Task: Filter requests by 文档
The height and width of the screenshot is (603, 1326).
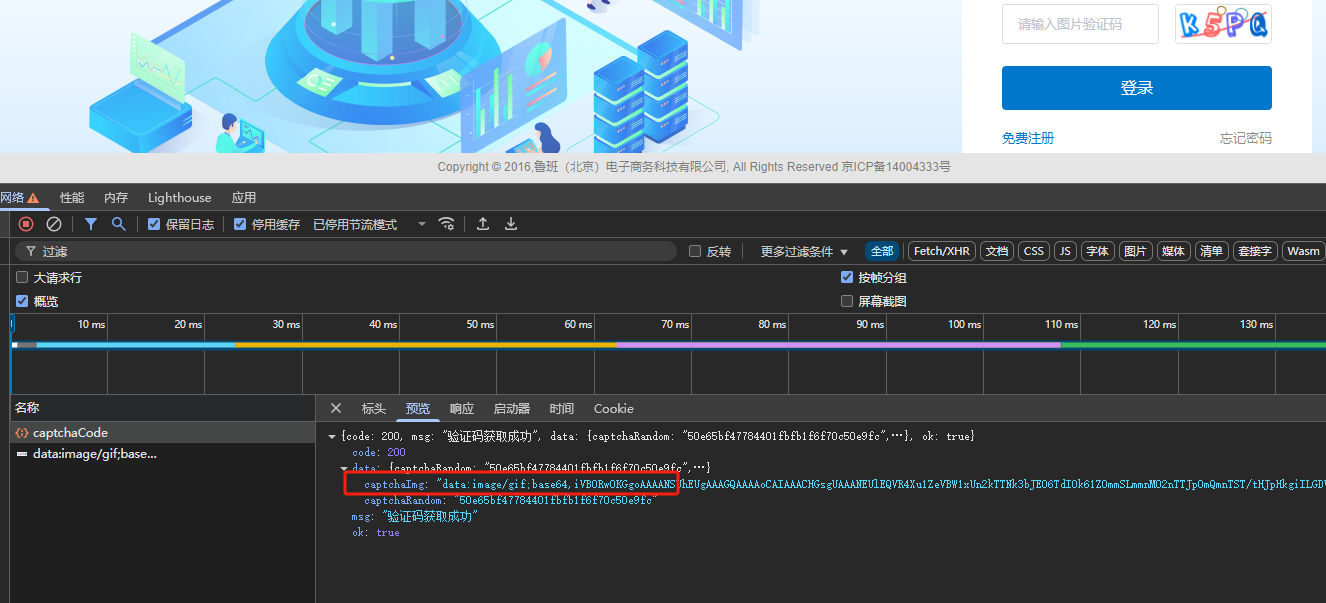Action: pos(997,251)
